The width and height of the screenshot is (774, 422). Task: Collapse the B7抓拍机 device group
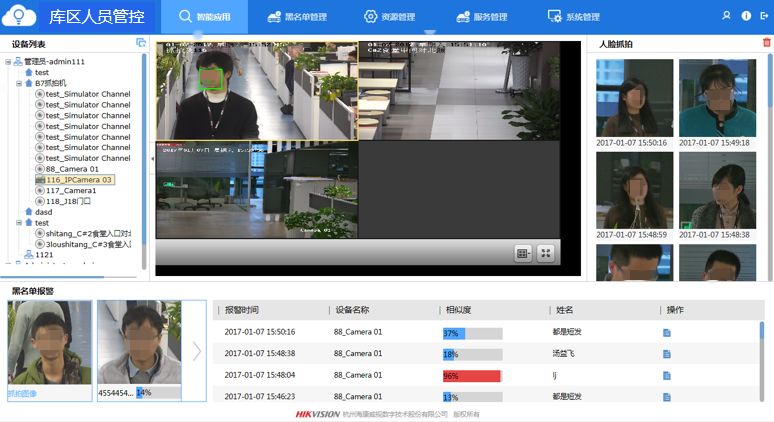coord(19,83)
